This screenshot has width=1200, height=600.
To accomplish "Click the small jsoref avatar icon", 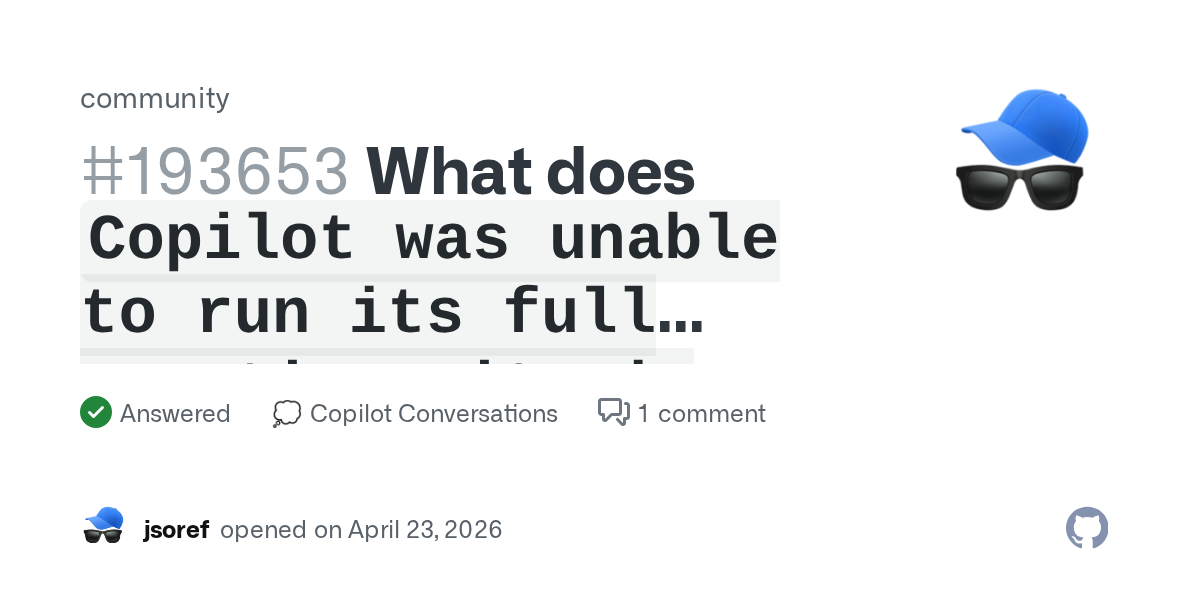I will click(103, 527).
